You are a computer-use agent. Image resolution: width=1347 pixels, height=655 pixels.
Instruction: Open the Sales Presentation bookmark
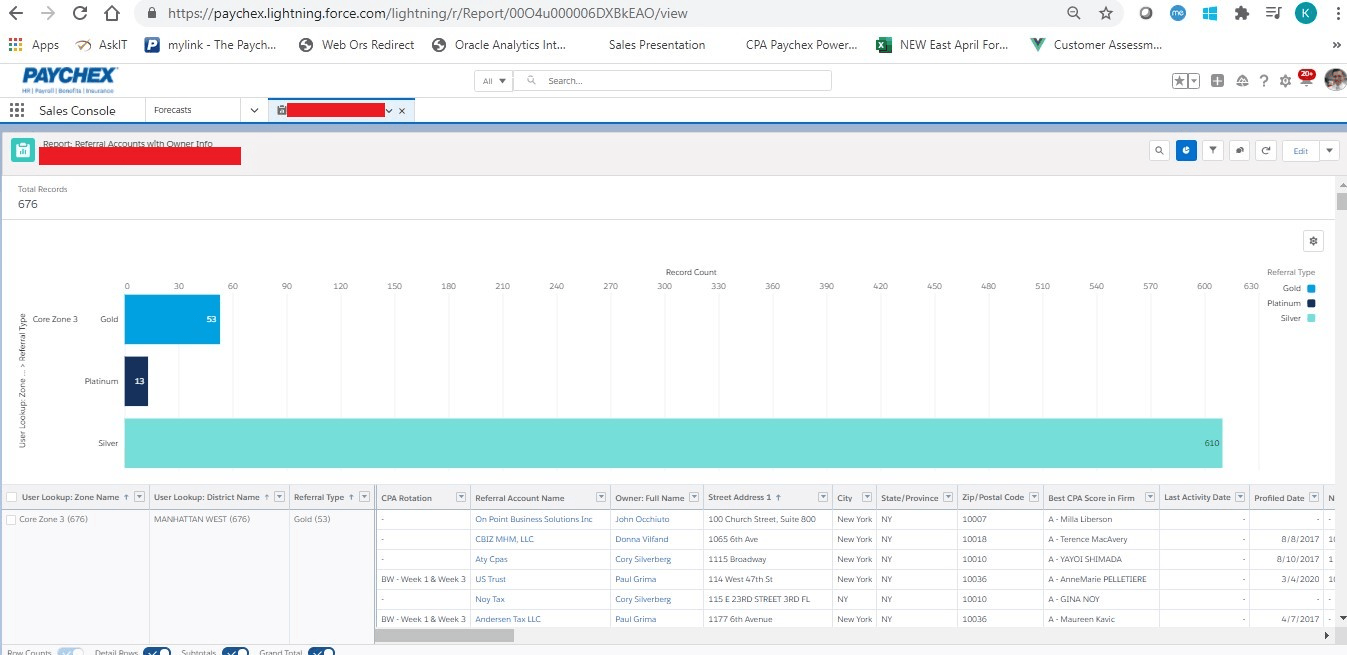pos(657,45)
